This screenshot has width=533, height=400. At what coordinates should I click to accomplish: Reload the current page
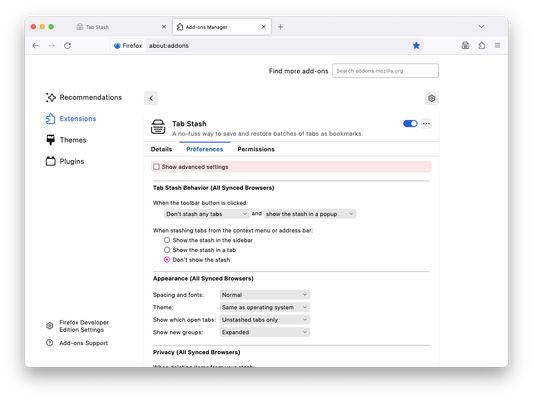pos(68,46)
